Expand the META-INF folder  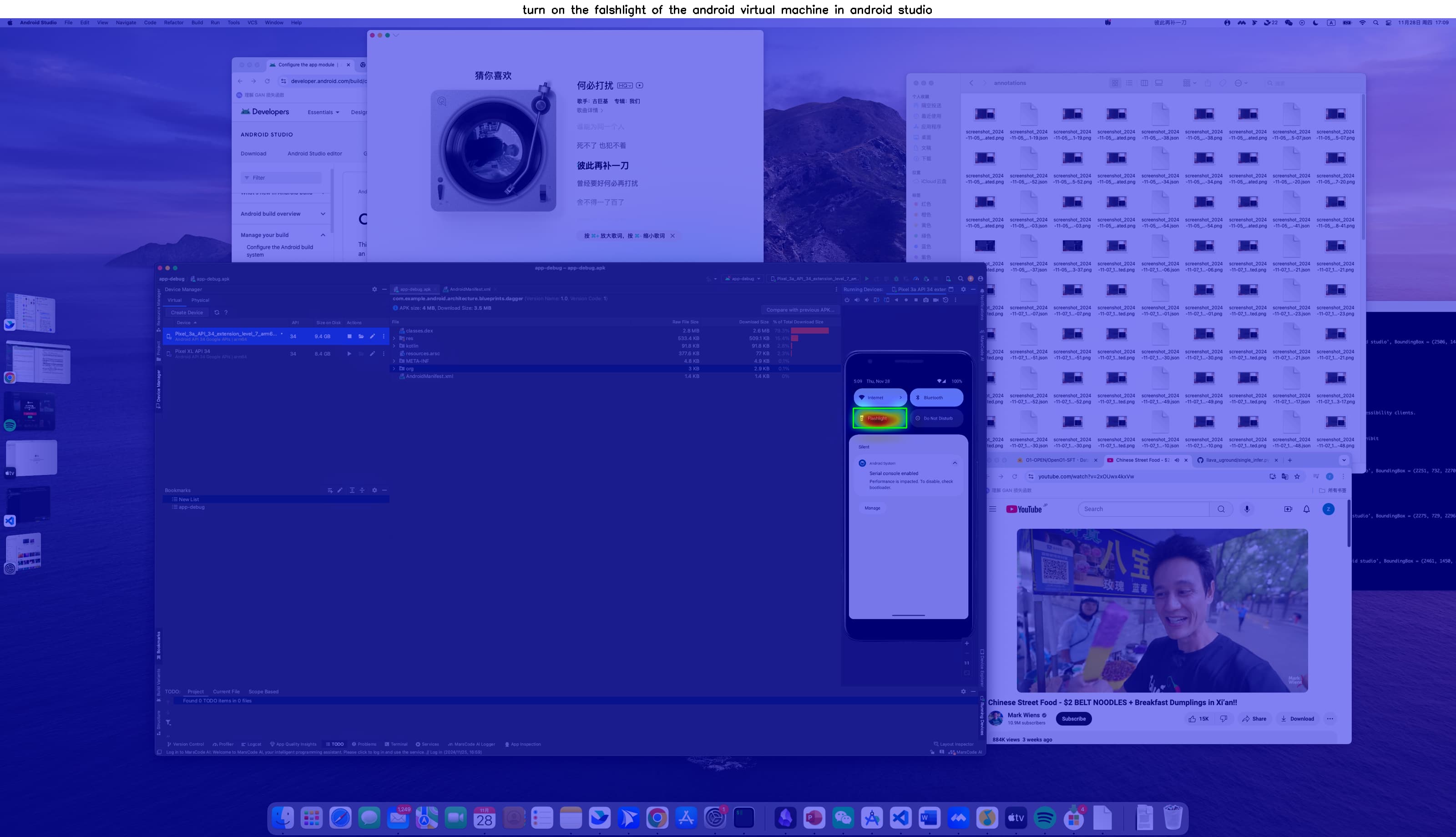pyautogui.click(x=394, y=361)
